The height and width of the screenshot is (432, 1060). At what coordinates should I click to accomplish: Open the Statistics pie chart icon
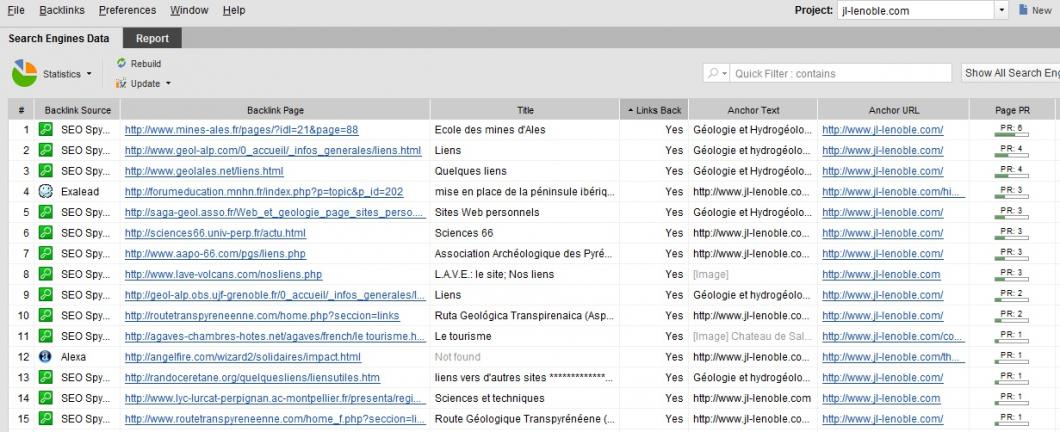tap(24, 73)
